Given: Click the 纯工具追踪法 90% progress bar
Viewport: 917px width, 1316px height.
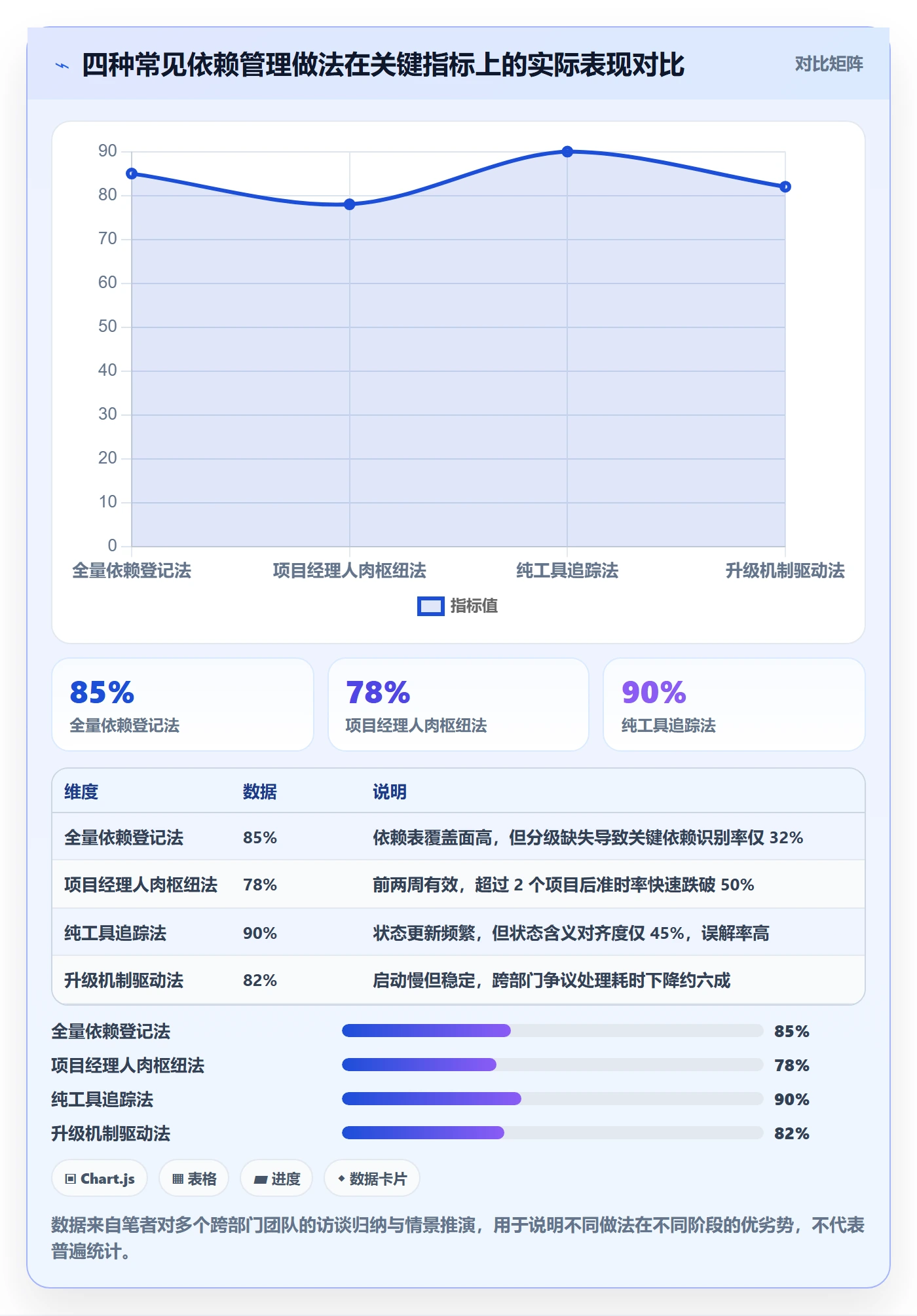Looking at the screenshot, I should pyautogui.click(x=552, y=1099).
